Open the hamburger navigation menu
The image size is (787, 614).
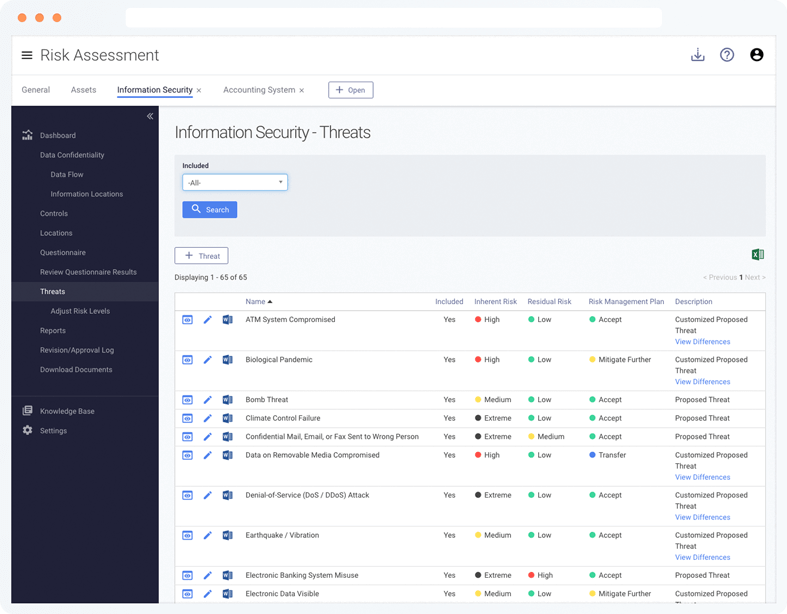point(27,55)
